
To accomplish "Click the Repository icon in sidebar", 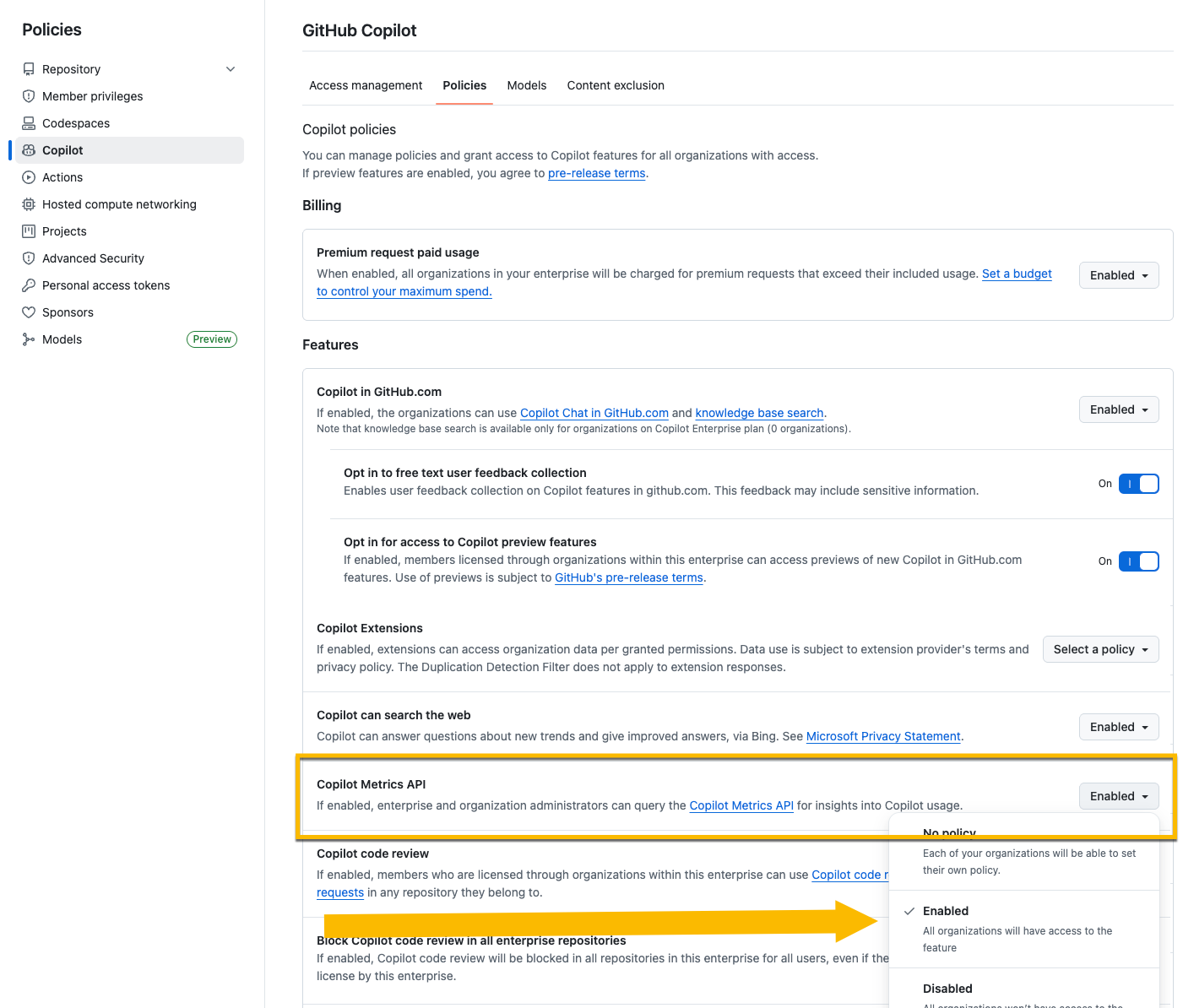I will (29, 69).
